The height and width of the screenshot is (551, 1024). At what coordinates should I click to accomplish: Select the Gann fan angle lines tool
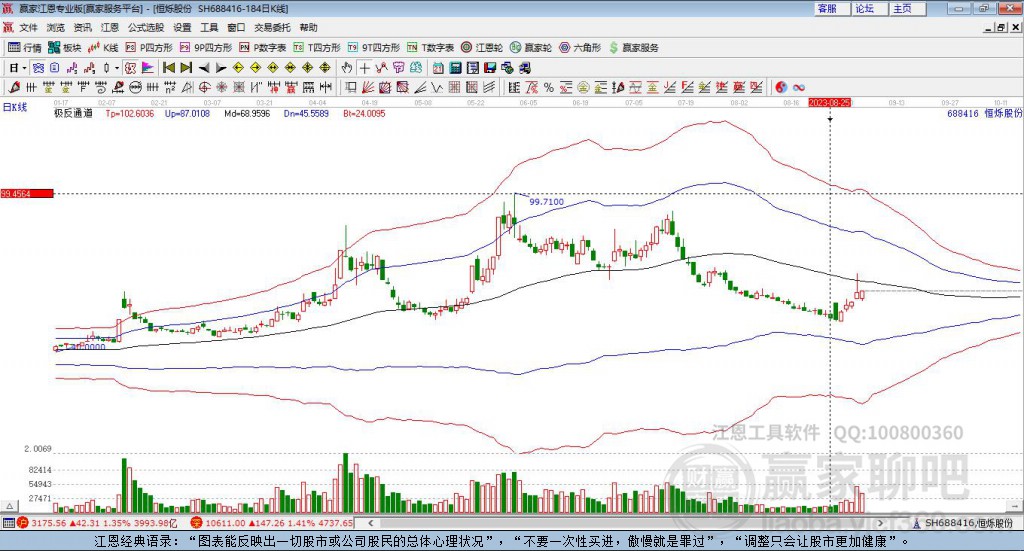coord(368,87)
